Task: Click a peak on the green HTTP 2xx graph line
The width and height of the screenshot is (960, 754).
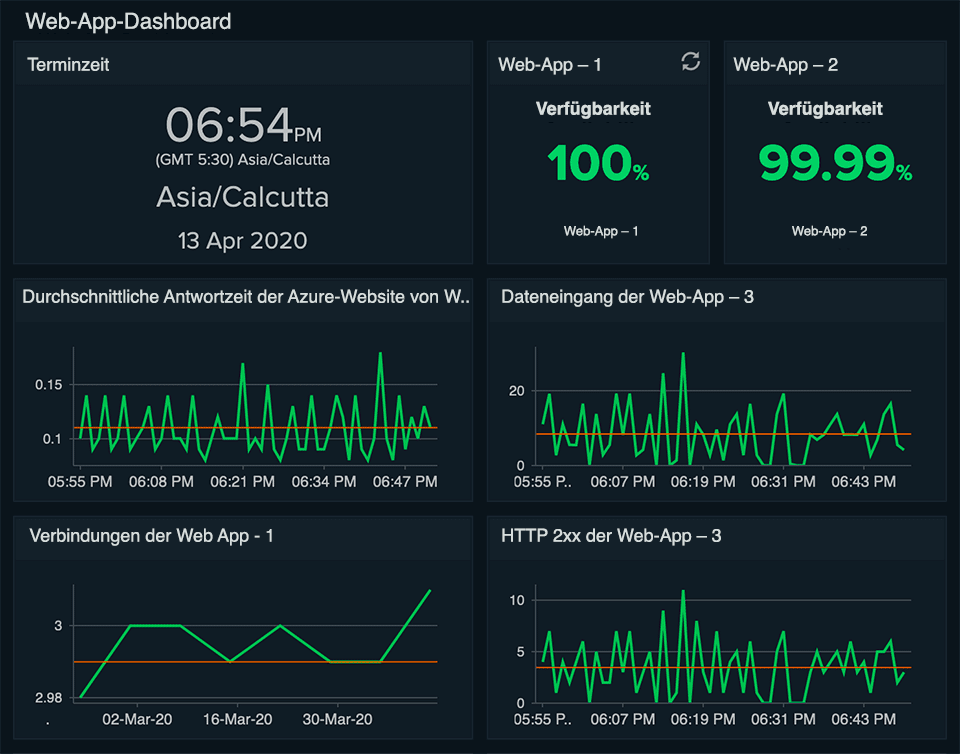Action: click(683, 592)
